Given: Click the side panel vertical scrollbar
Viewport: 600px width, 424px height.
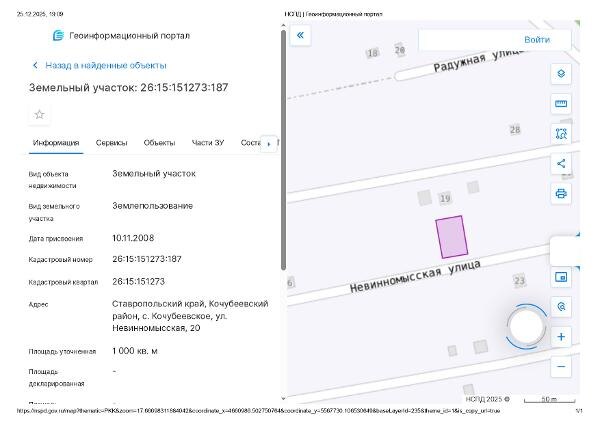Looking at the screenshot, I should (x=284, y=149).
